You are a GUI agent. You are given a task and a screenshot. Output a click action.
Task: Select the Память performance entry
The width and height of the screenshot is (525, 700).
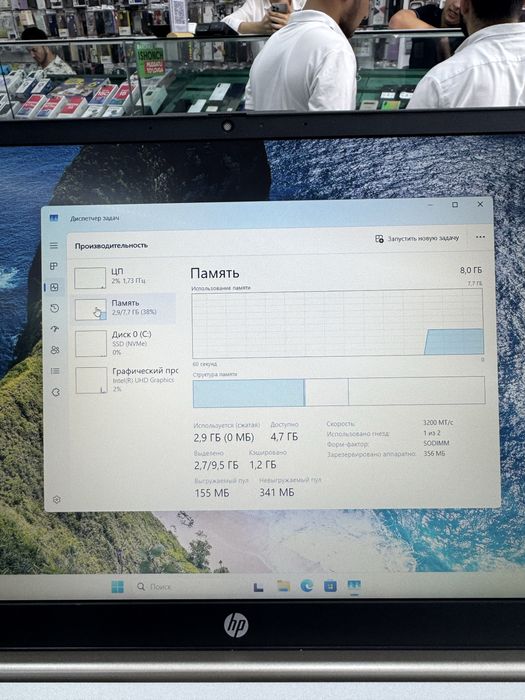pos(125,308)
